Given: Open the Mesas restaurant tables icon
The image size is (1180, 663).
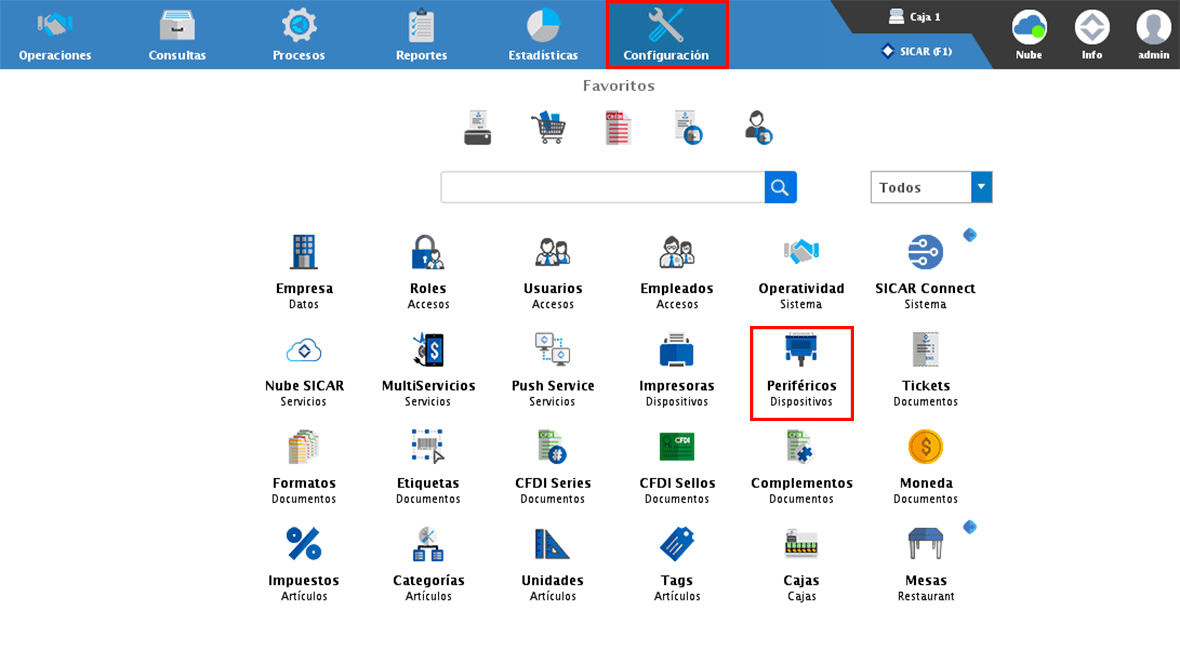Looking at the screenshot, I should tap(925, 545).
